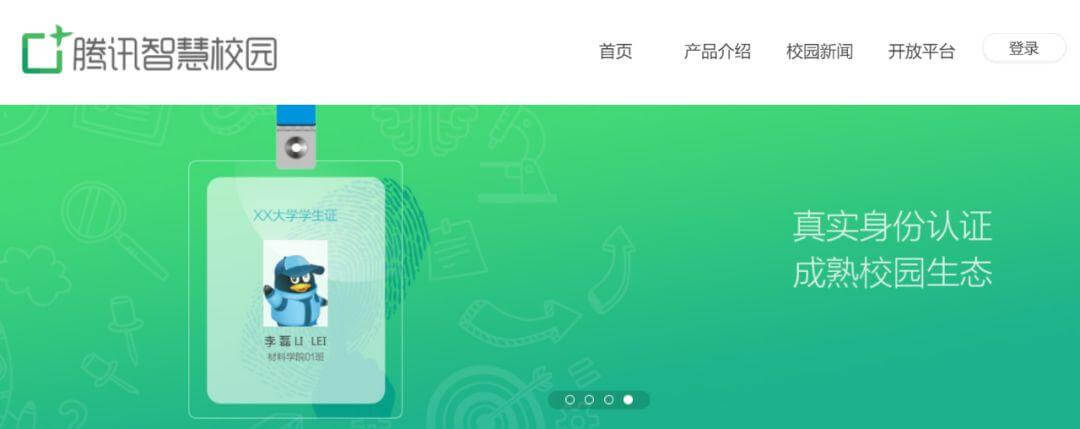Click the 材料学院01班 class label
The image size is (1080, 429).
(x=295, y=357)
